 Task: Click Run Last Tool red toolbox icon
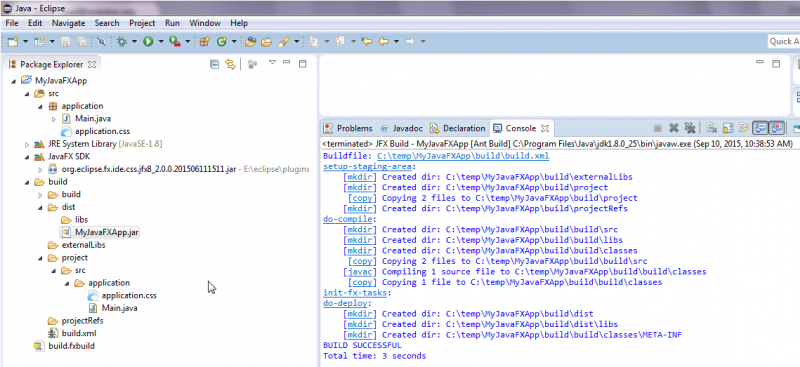tap(175, 42)
